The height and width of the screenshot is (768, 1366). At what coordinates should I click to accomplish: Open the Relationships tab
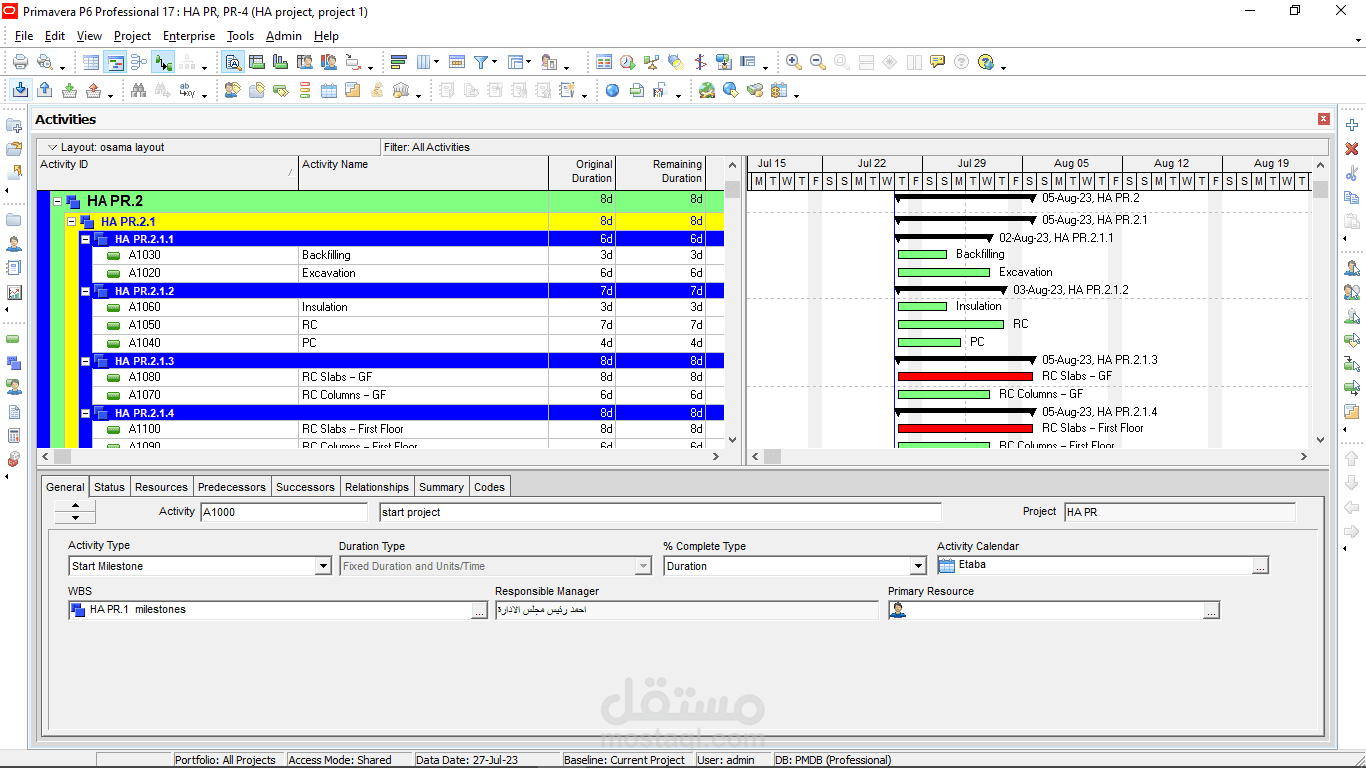[377, 487]
